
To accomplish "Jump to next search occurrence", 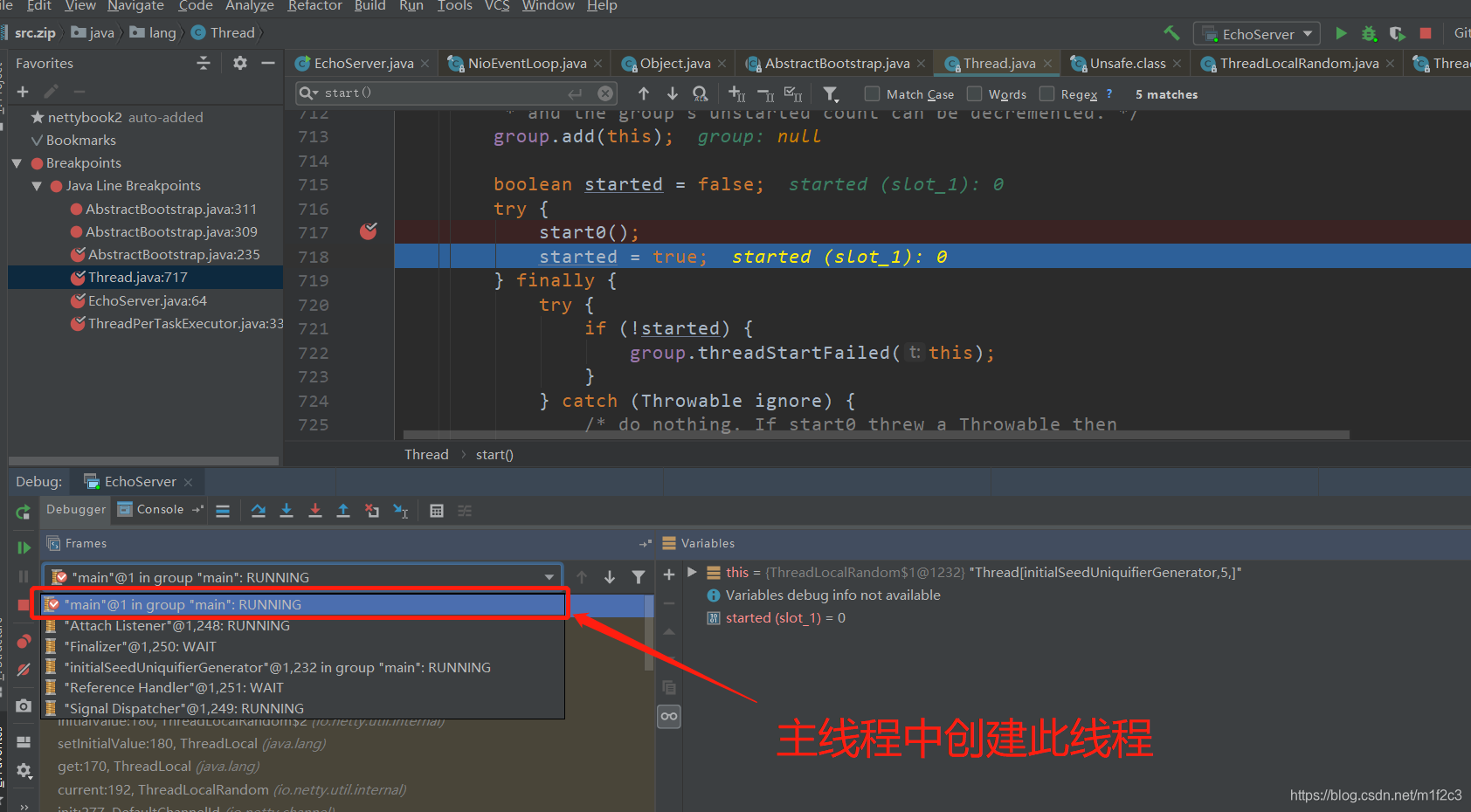I will coord(673,93).
